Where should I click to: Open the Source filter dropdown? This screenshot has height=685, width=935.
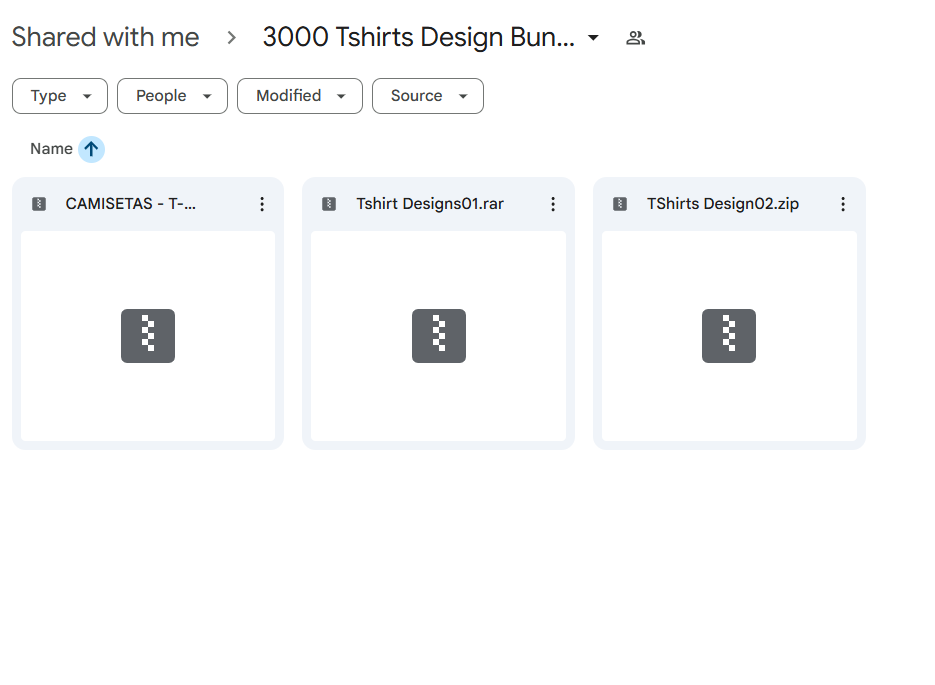[x=428, y=96]
